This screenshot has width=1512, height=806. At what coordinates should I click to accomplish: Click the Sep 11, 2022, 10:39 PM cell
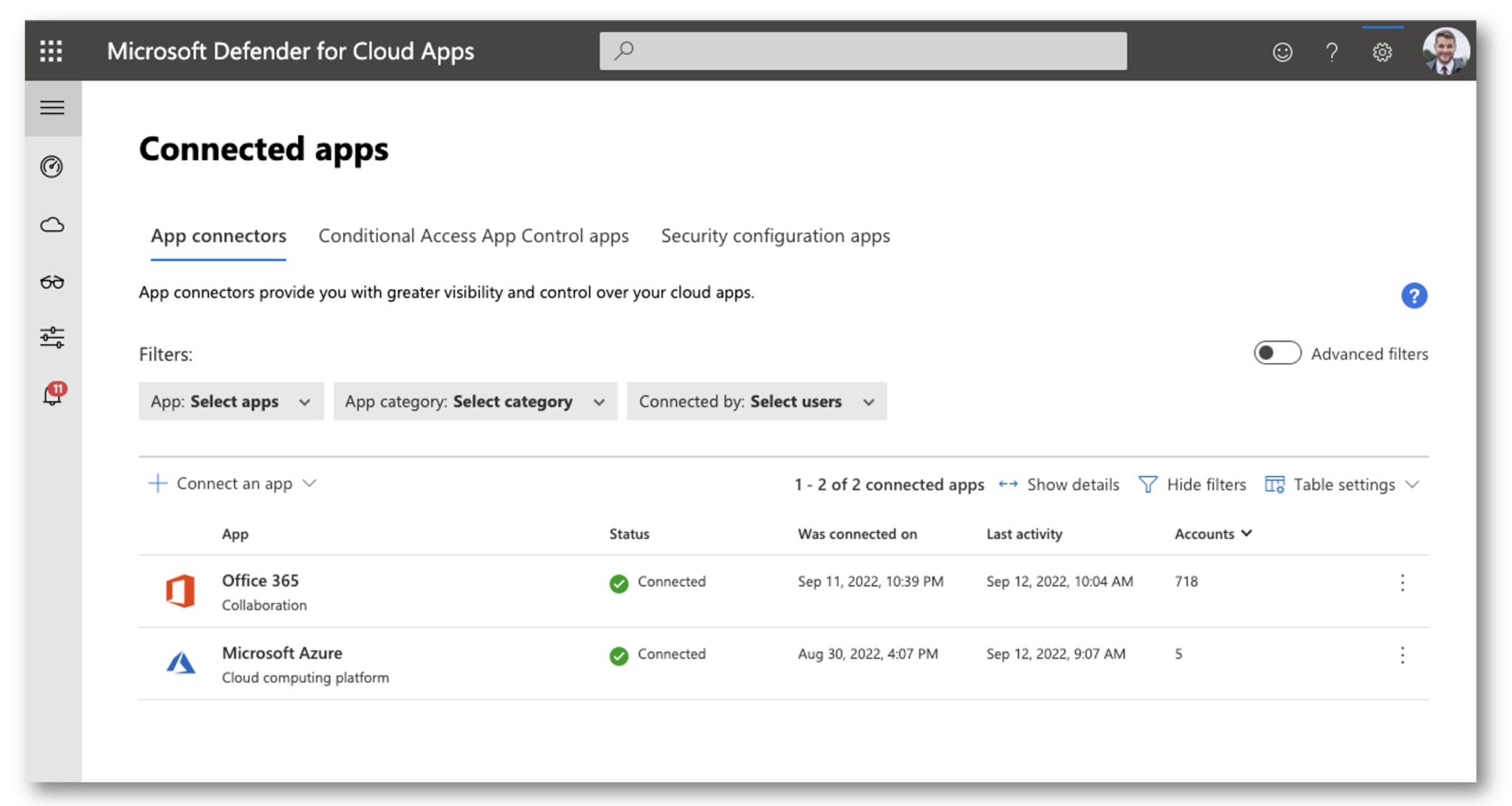click(870, 582)
